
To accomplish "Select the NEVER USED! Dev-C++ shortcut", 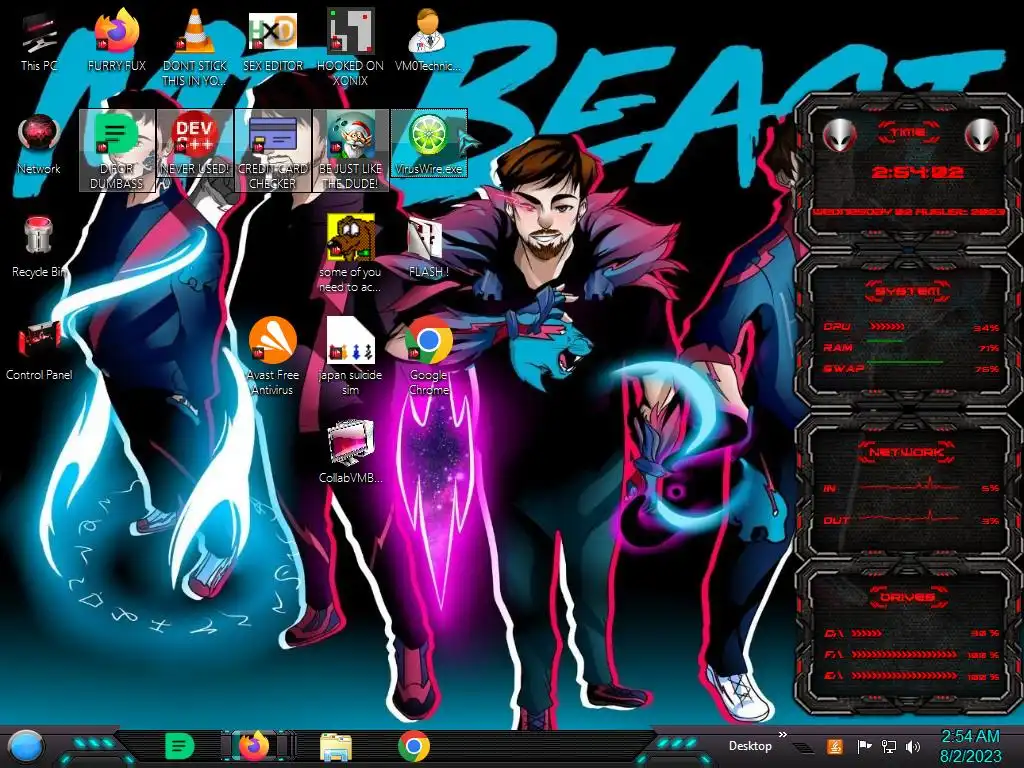I will [x=194, y=145].
